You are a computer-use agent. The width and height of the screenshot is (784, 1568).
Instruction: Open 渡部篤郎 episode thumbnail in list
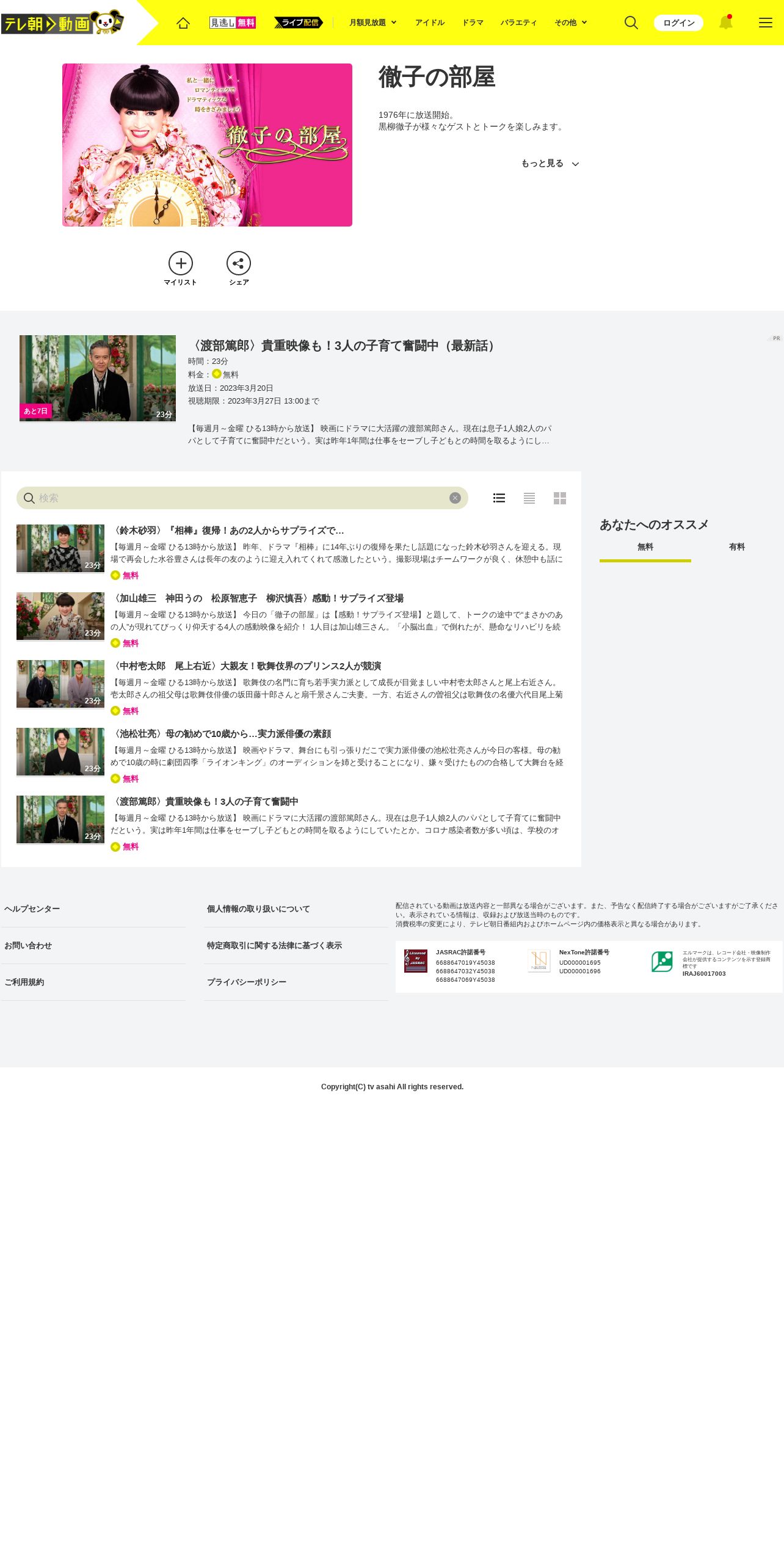click(x=60, y=819)
